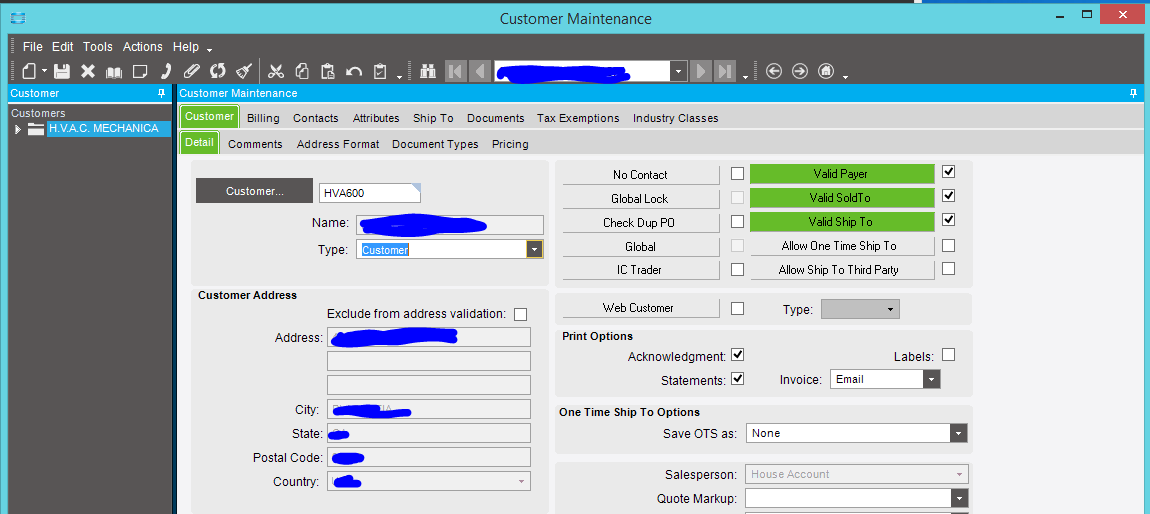Click the Delete X icon in toolbar

[x=88, y=71]
